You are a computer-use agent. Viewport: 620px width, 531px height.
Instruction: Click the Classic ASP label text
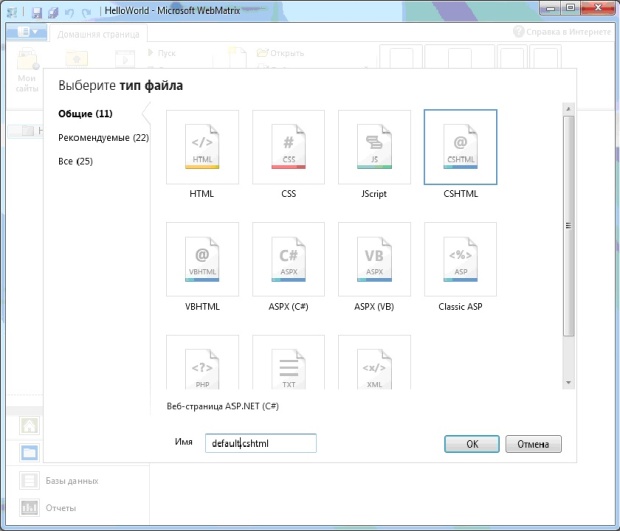click(x=460, y=306)
